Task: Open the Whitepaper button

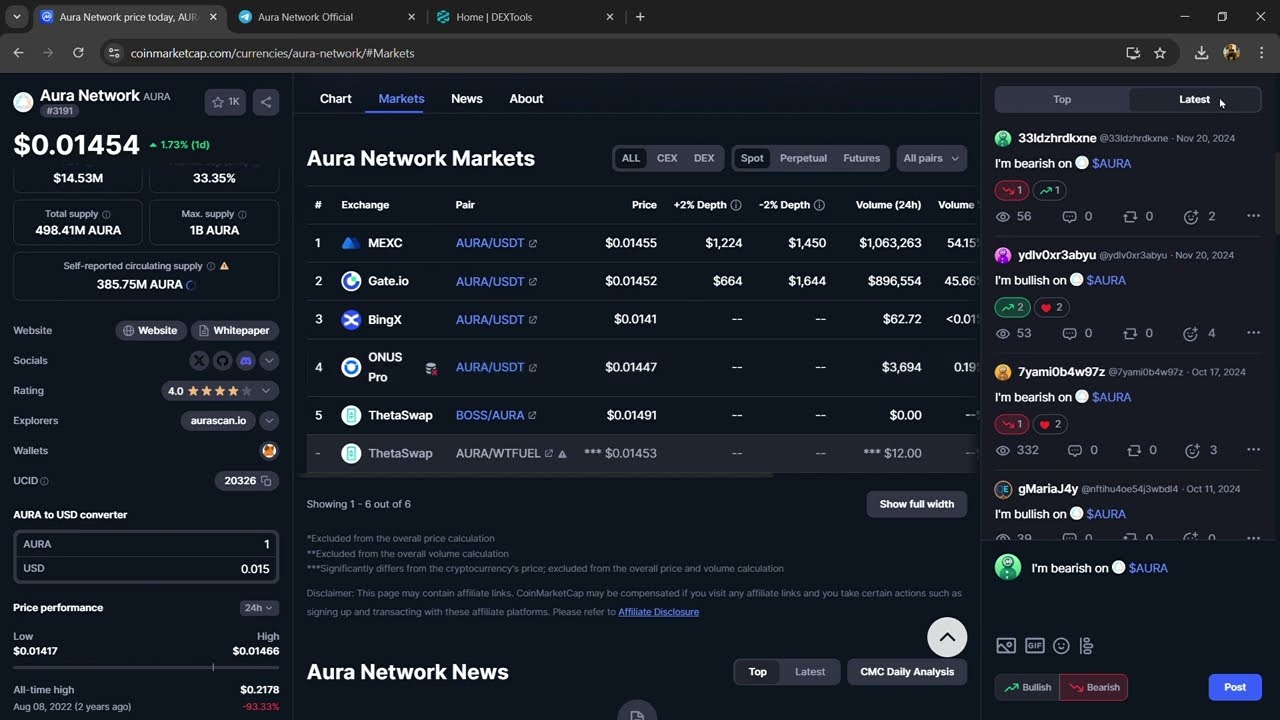Action: [x=235, y=330]
